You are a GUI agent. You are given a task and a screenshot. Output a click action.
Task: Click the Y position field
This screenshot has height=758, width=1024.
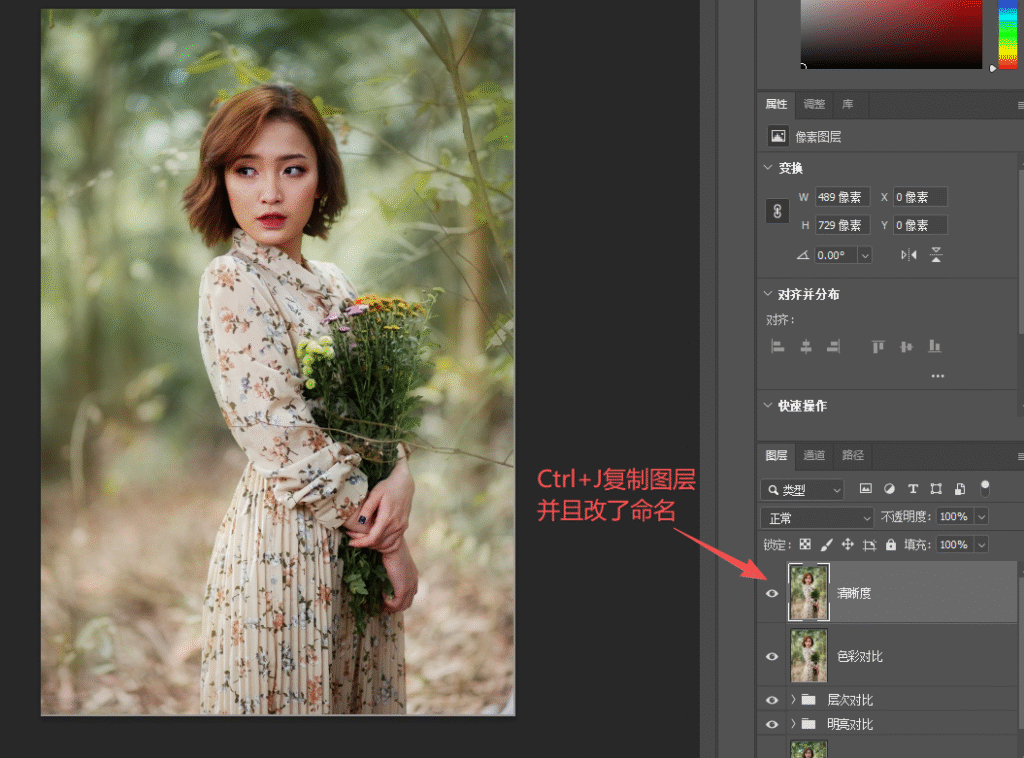pos(920,225)
